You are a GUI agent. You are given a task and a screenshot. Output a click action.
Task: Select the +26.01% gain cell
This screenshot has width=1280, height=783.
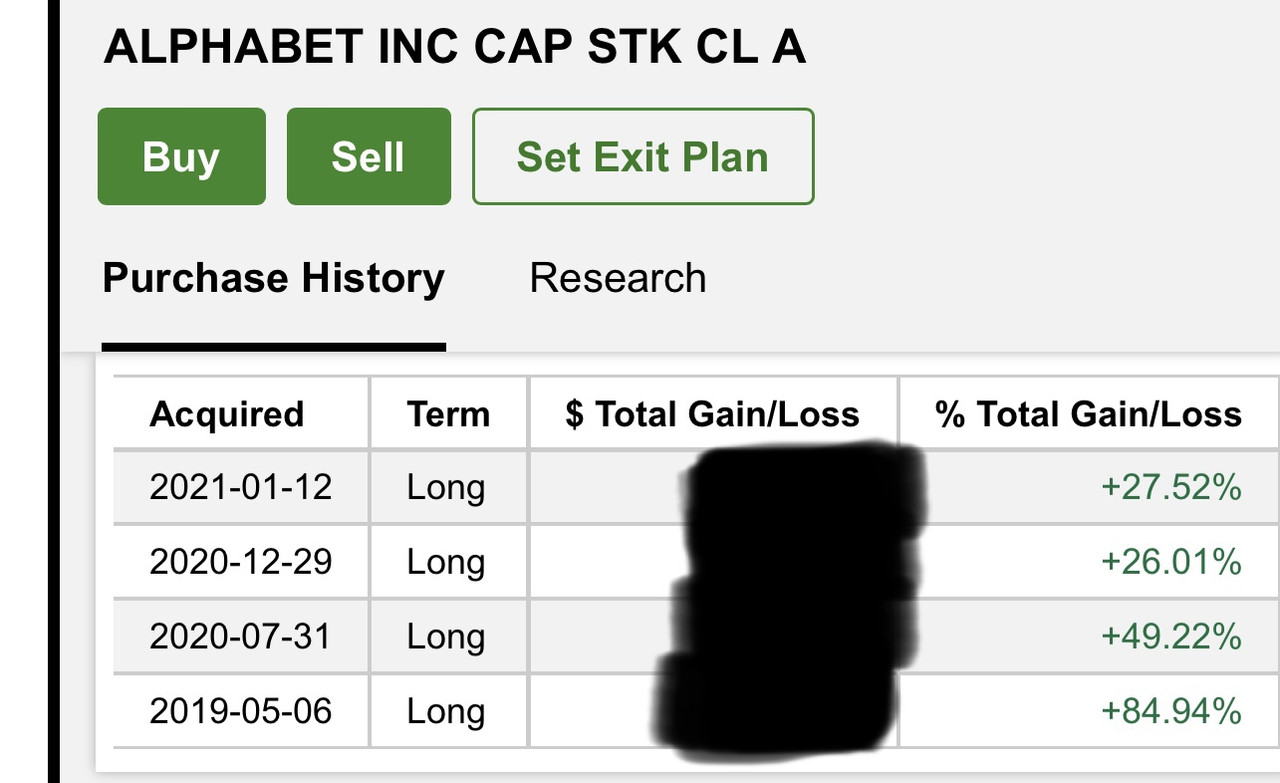[1171, 561]
